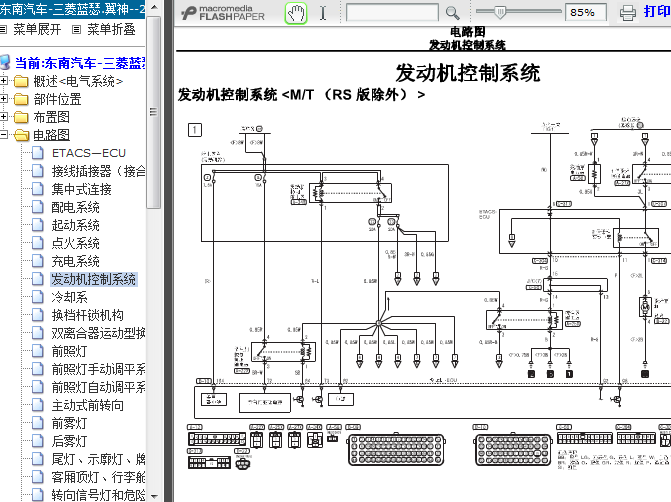Image resolution: width=671 pixels, height=502 pixels.
Task: Click the 发动机控制系统 document icon
Action: (x=38, y=279)
